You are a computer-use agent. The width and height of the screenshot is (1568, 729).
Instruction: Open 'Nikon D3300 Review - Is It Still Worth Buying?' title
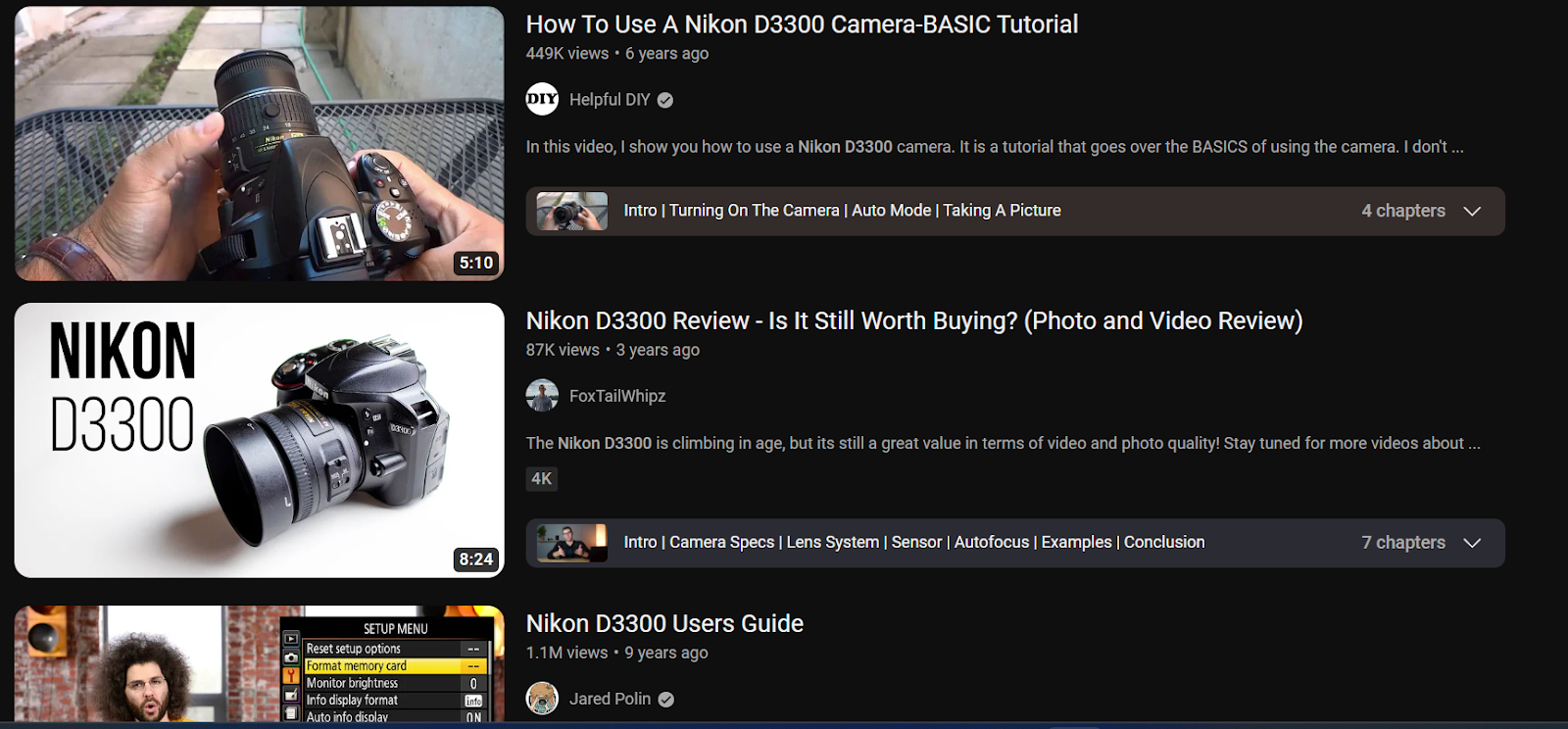914,321
